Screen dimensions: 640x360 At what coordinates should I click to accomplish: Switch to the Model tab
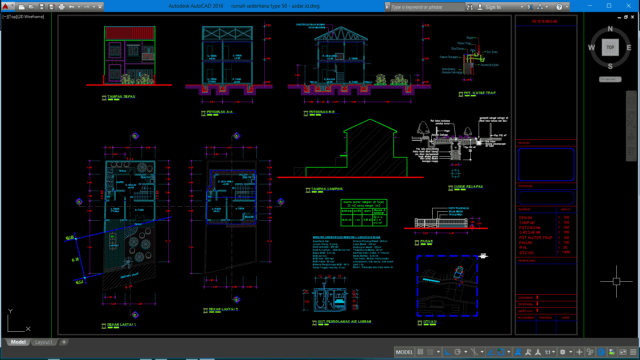tap(18, 342)
